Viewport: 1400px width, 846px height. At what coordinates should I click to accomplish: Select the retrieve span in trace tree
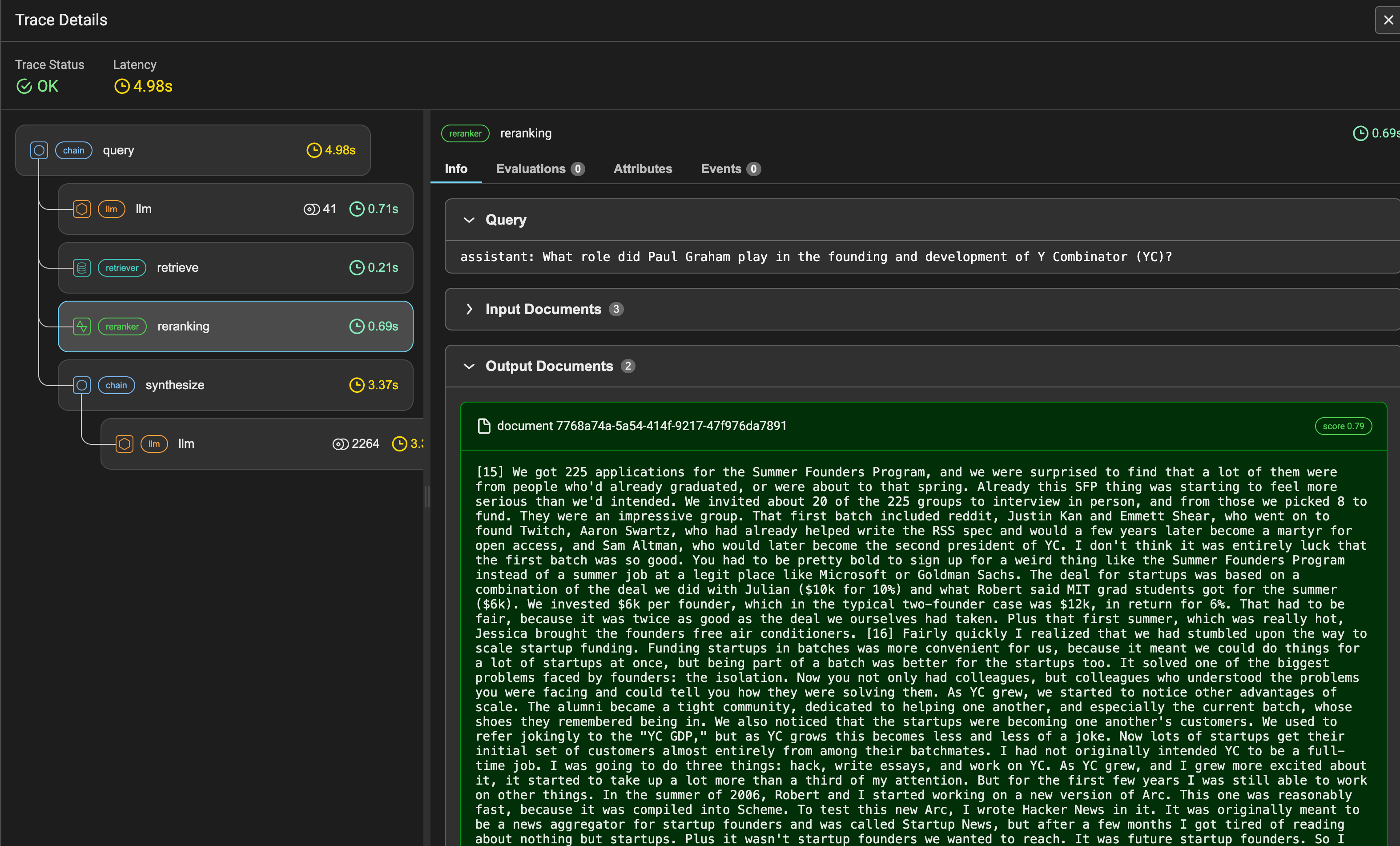[x=235, y=268]
